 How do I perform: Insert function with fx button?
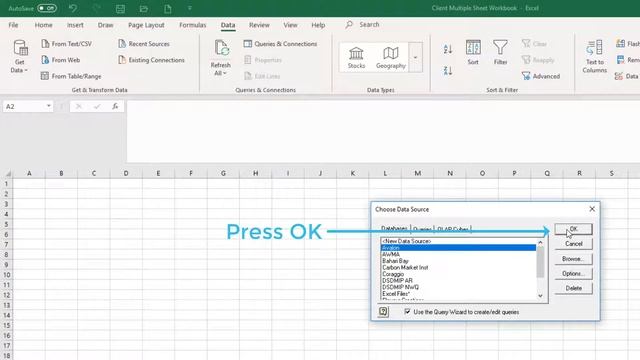pyautogui.click(x=115, y=107)
